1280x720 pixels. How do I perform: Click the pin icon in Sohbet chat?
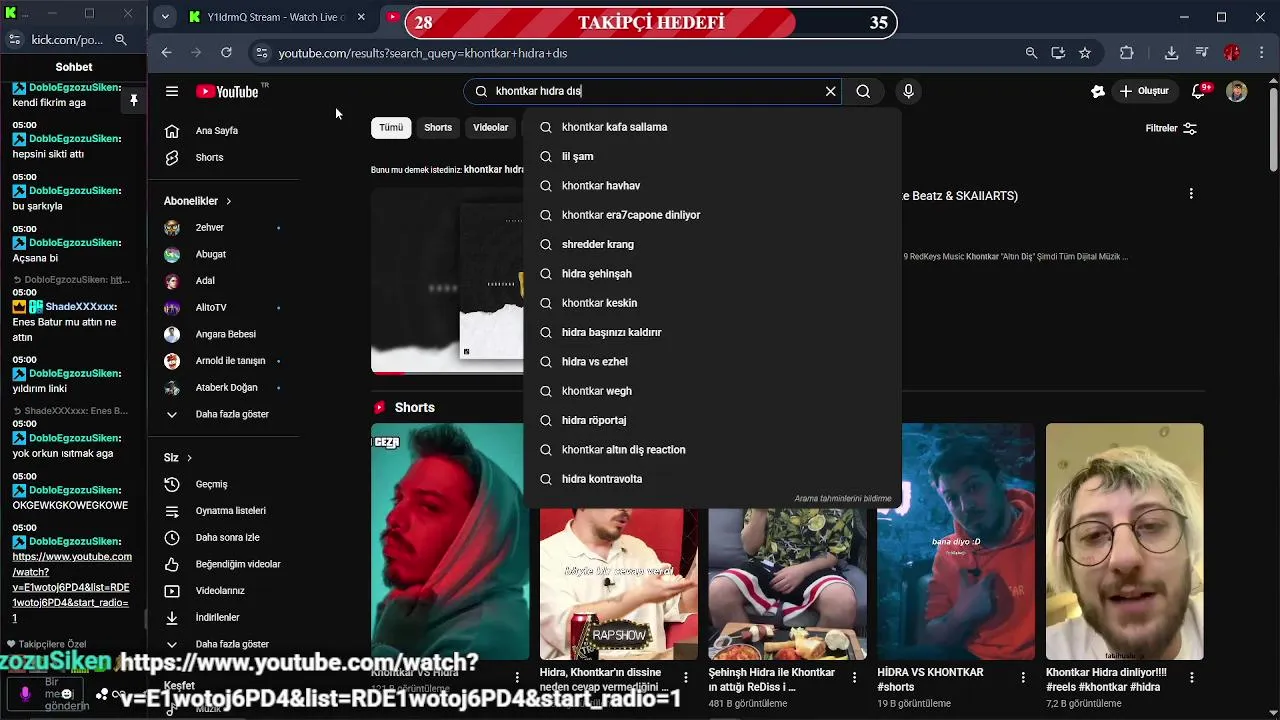tap(133, 101)
